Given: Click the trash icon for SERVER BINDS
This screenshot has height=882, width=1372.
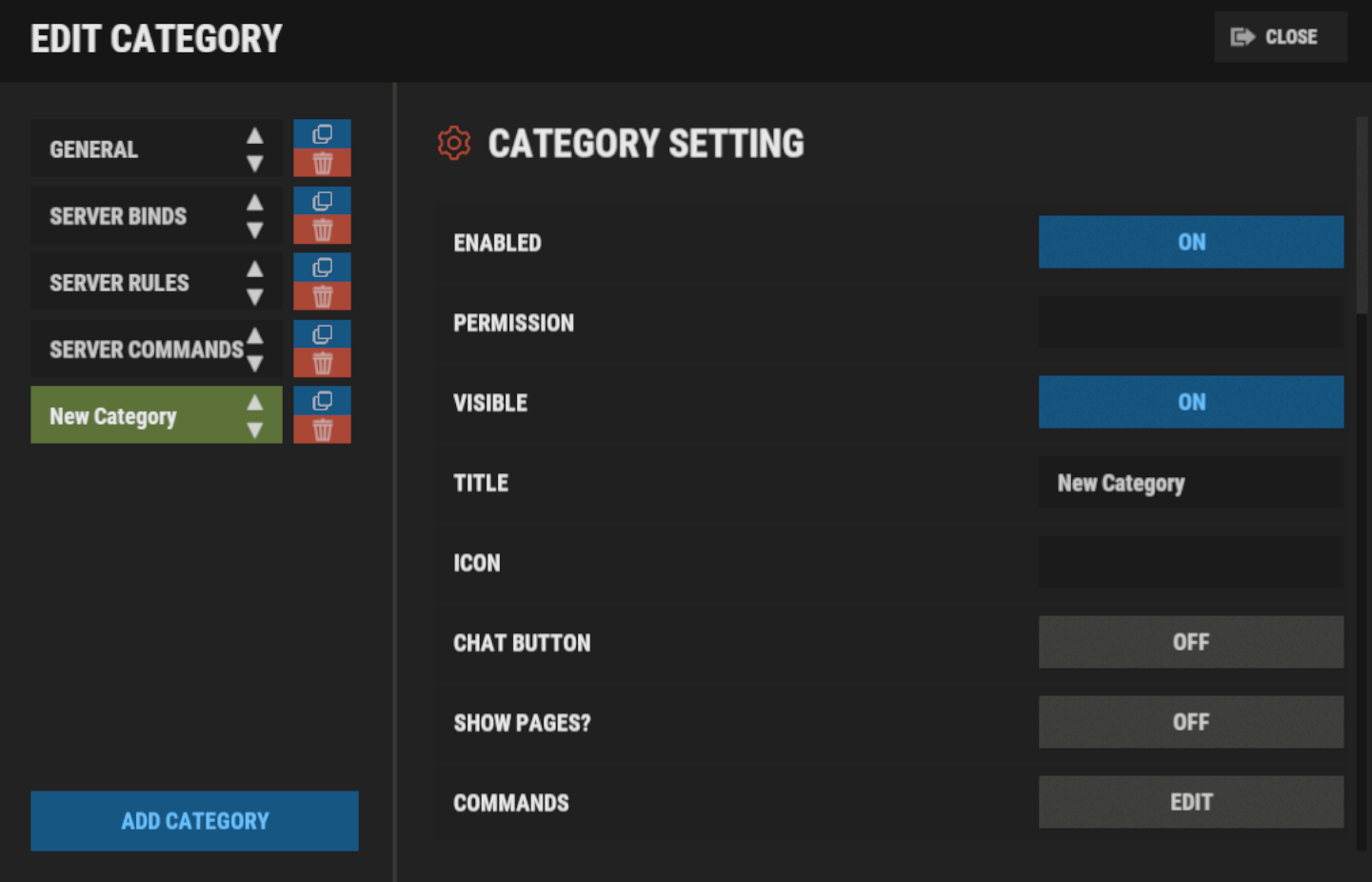Looking at the screenshot, I should pyautogui.click(x=322, y=230).
